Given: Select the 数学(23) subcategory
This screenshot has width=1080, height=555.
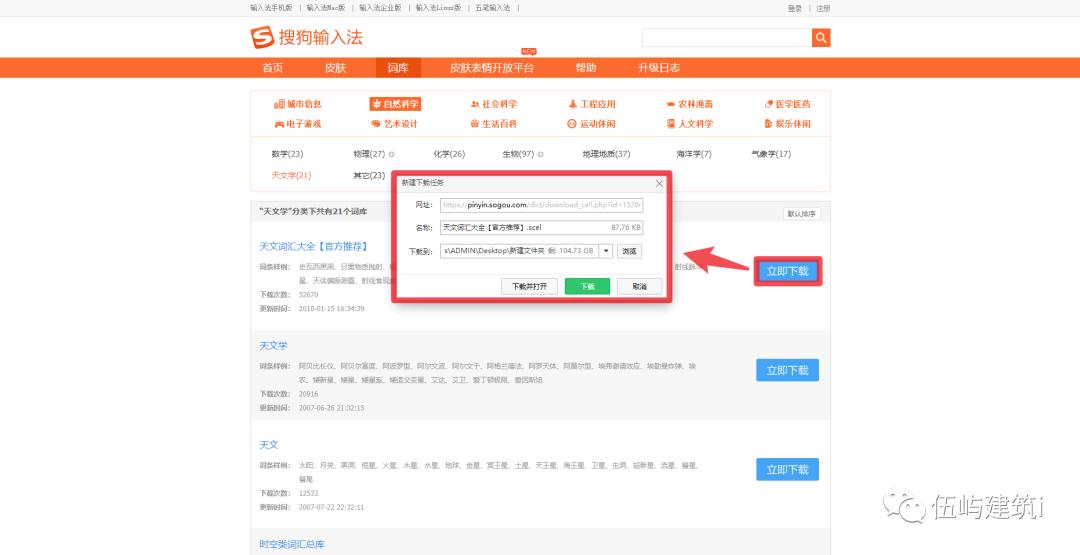Looking at the screenshot, I should click(x=287, y=154).
